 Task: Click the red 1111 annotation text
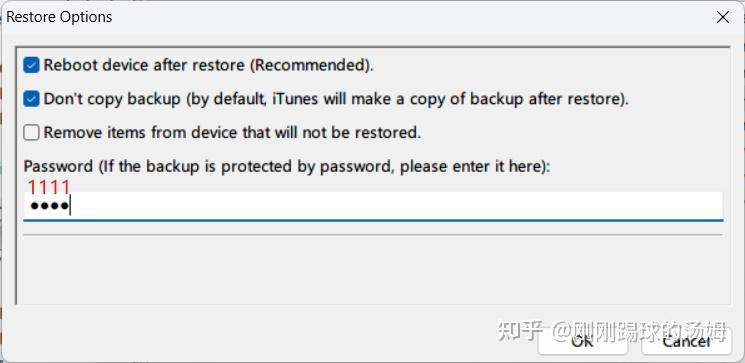click(48, 187)
